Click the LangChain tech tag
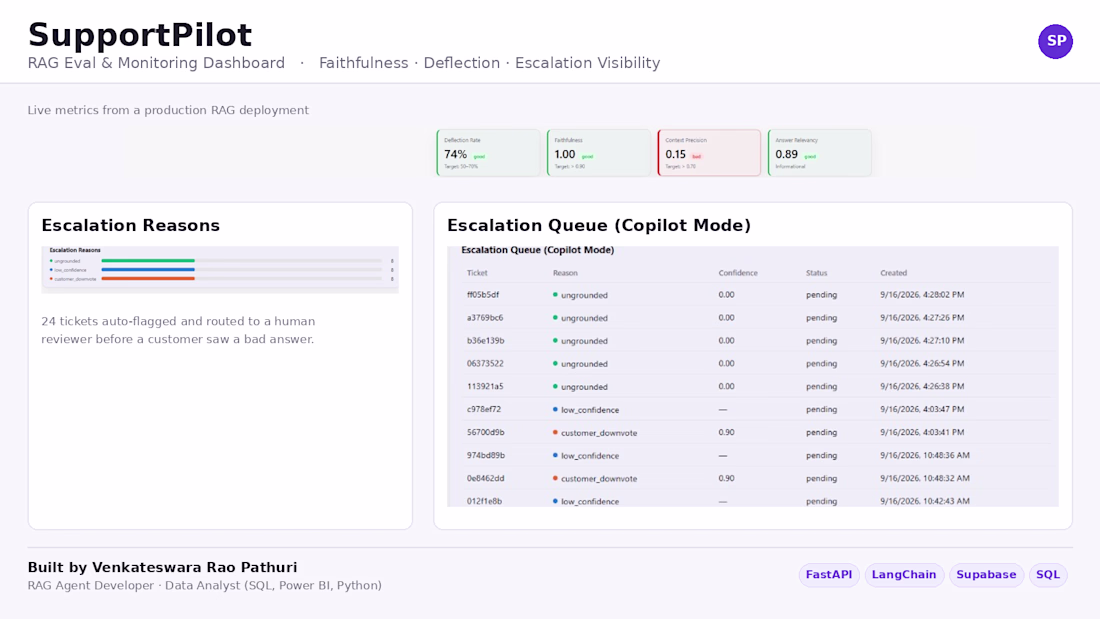1100x619 pixels. (x=904, y=575)
